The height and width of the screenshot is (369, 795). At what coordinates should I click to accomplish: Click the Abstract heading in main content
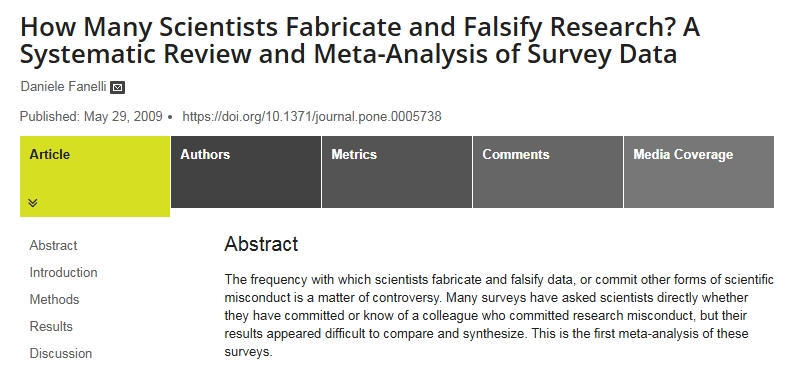tap(261, 244)
